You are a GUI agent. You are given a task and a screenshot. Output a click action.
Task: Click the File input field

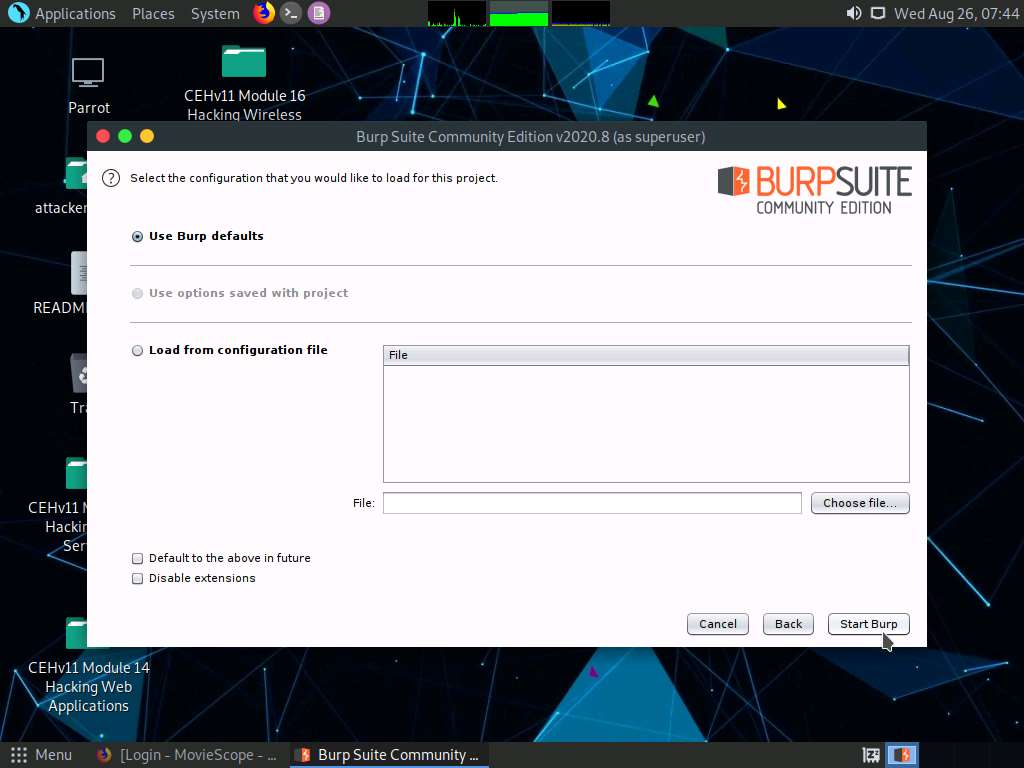(x=592, y=503)
